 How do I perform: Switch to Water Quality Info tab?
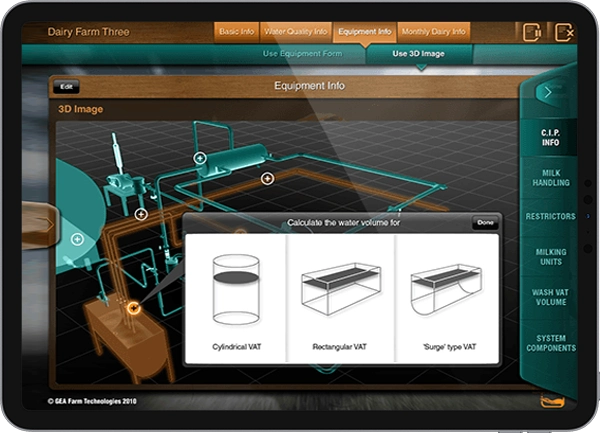coord(295,32)
